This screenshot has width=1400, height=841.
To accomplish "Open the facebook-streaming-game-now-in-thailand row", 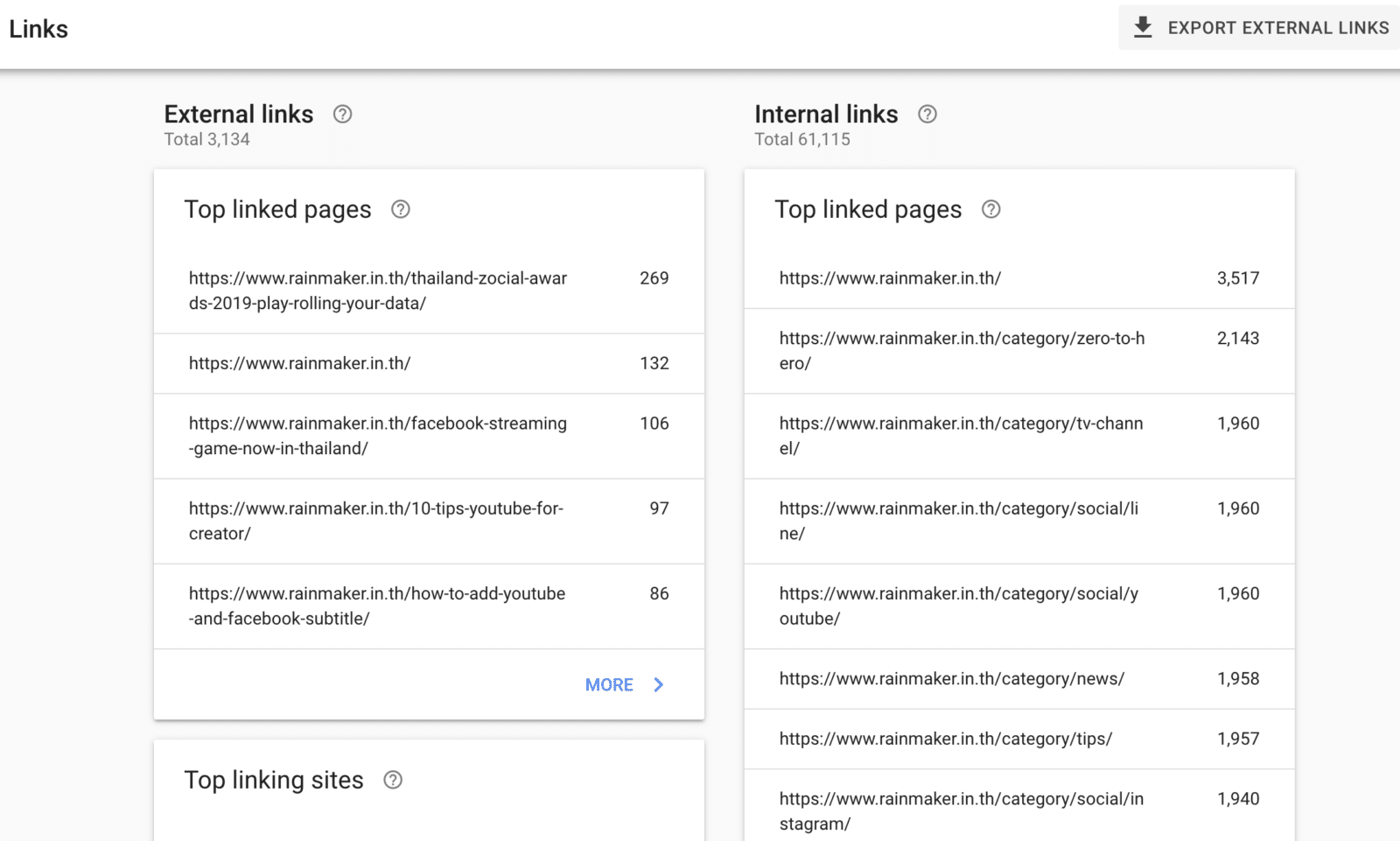I will pos(429,436).
